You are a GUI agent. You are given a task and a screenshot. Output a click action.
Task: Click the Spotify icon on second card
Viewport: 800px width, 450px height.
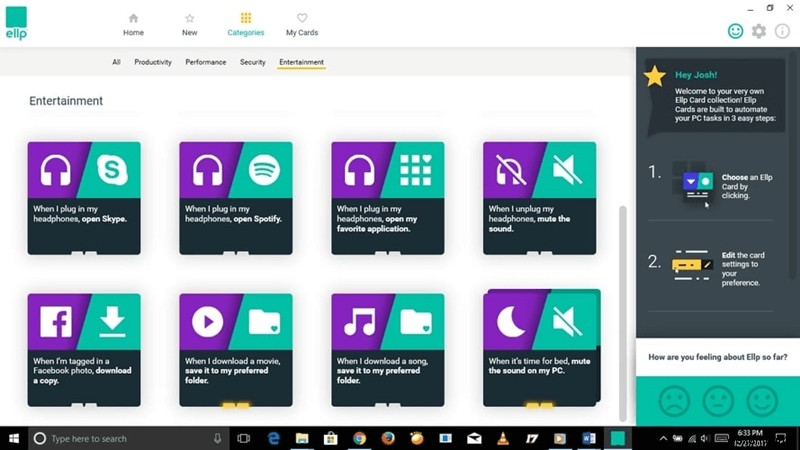[x=264, y=169]
